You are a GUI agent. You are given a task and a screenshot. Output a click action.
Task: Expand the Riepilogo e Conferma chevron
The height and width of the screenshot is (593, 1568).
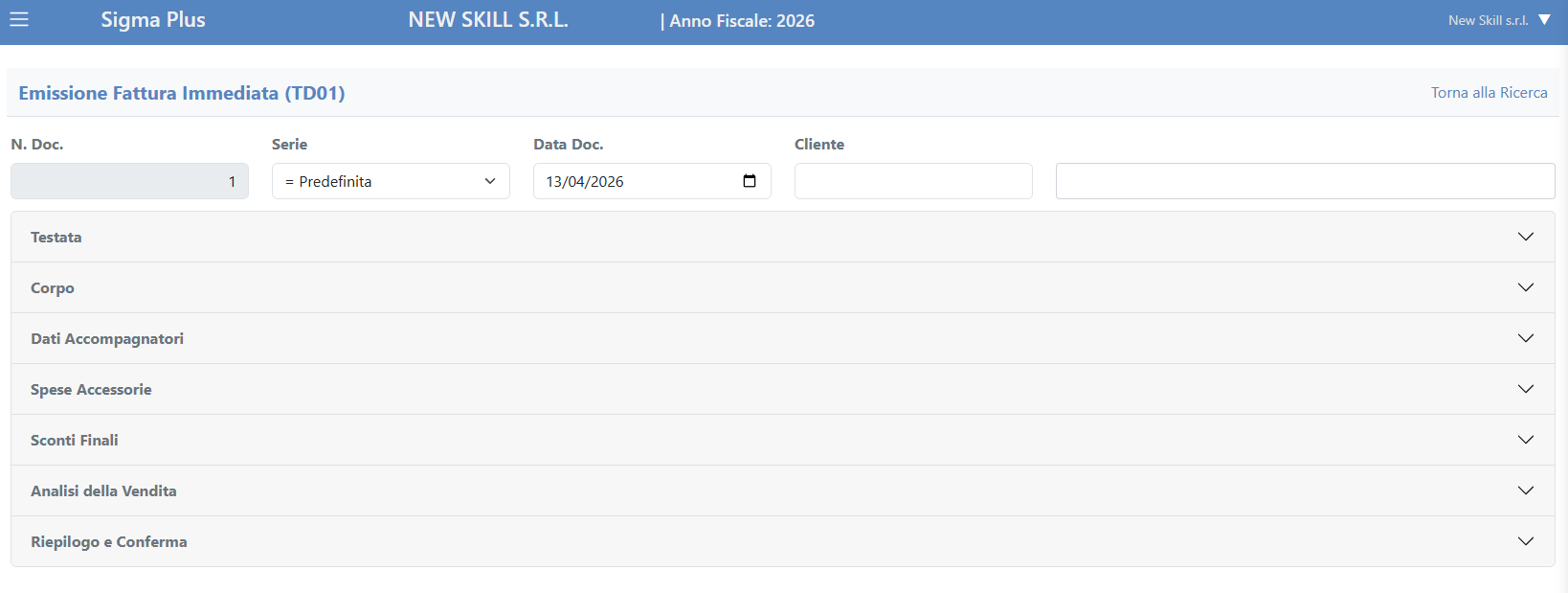tap(1525, 541)
